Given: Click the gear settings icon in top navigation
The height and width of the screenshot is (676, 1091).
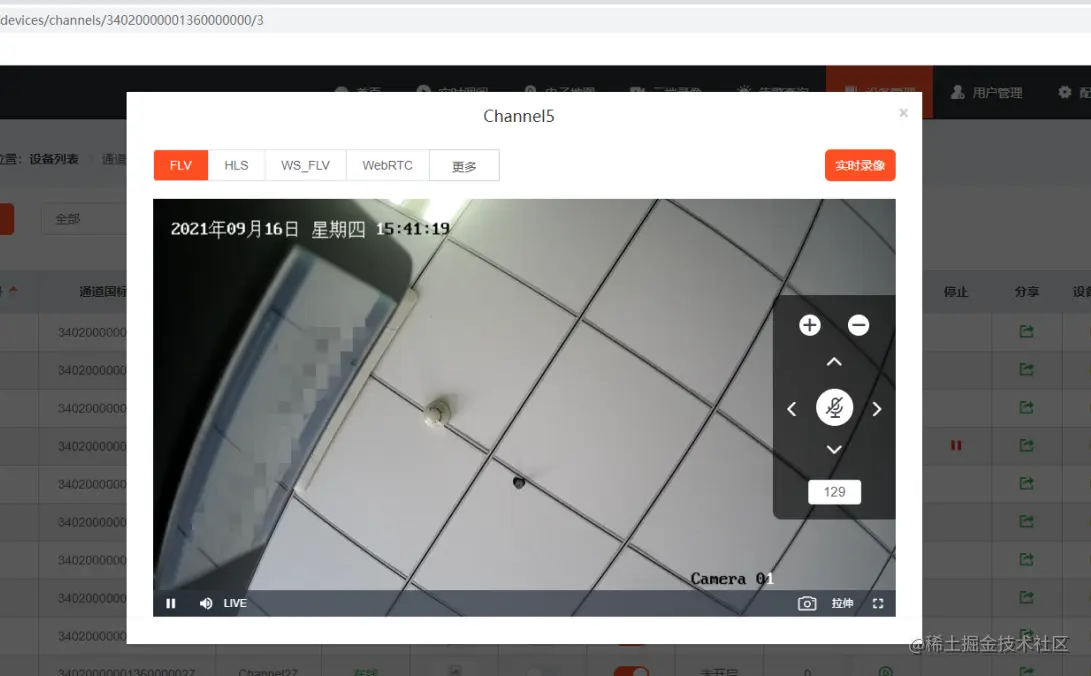Looking at the screenshot, I should point(1065,92).
